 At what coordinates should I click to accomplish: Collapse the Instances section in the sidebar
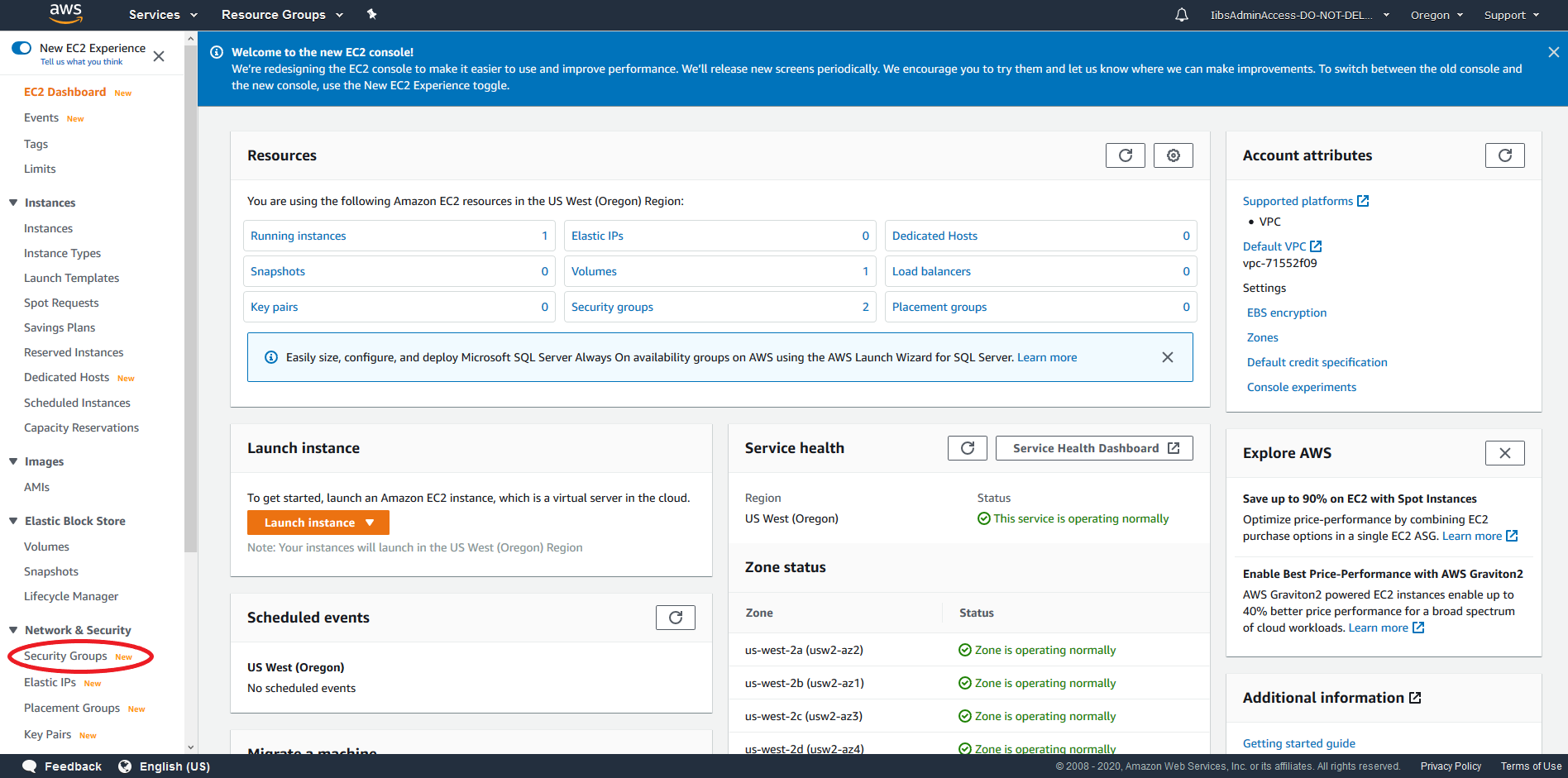12,202
